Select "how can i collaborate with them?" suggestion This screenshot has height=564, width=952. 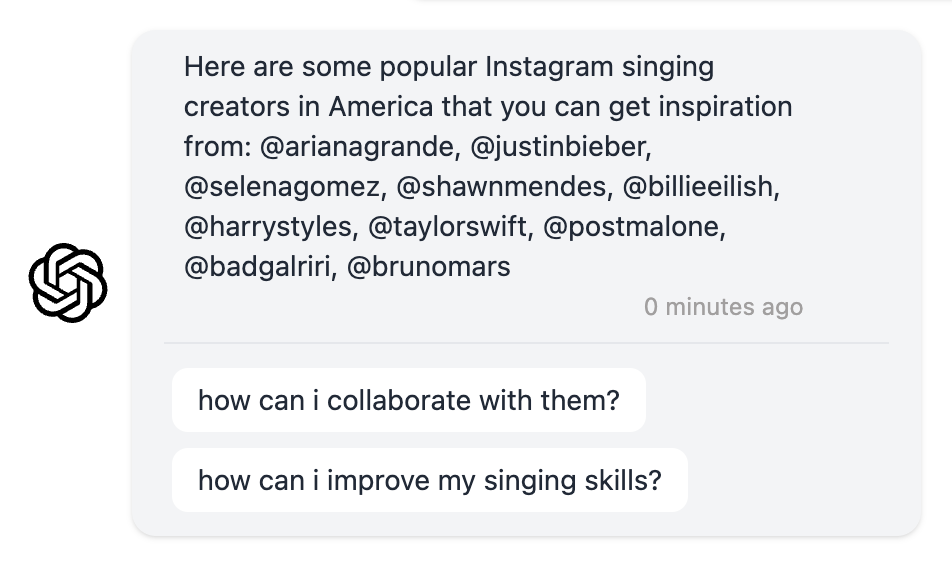point(408,401)
